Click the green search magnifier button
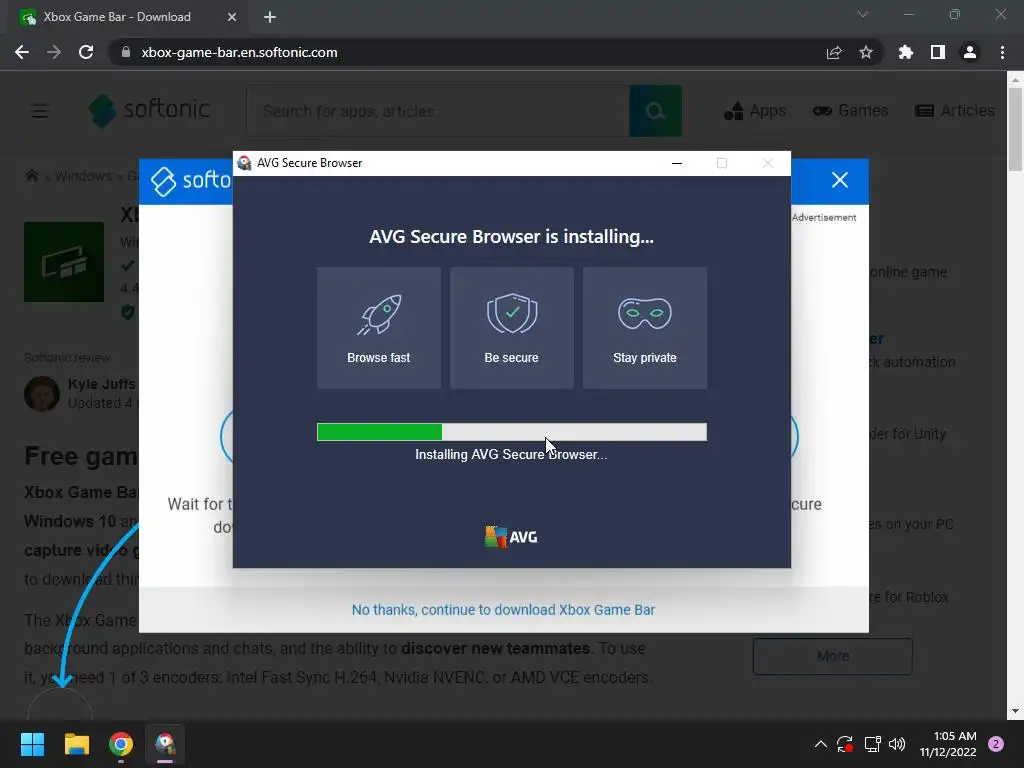This screenshot has width=1024, height=768. (x=656, y=111)
